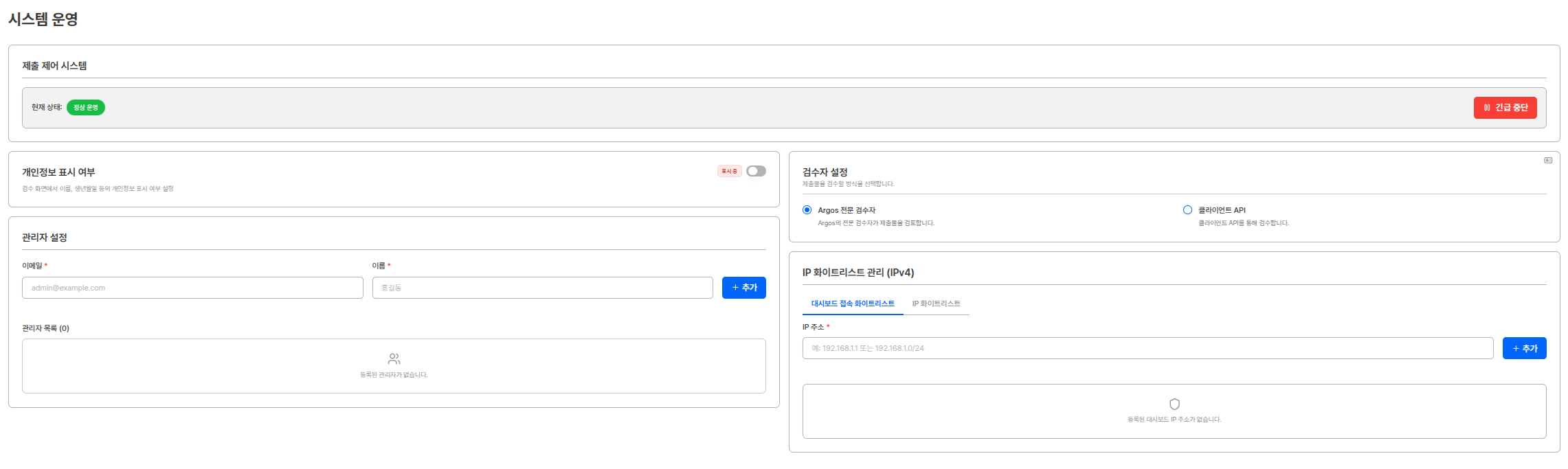Click the 등록된 대시보드 IP 주소가 없습니다. message

coord(1174,420)
